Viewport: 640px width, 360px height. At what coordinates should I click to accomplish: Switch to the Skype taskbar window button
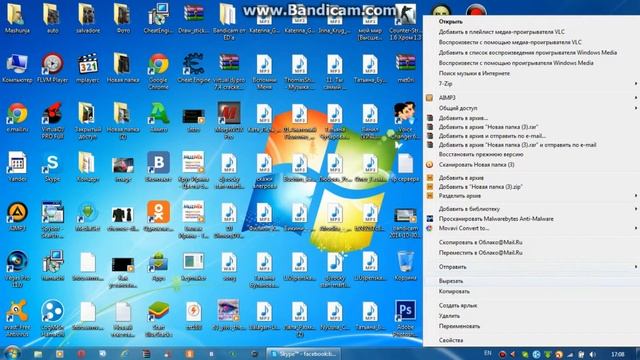click(303, 354)
